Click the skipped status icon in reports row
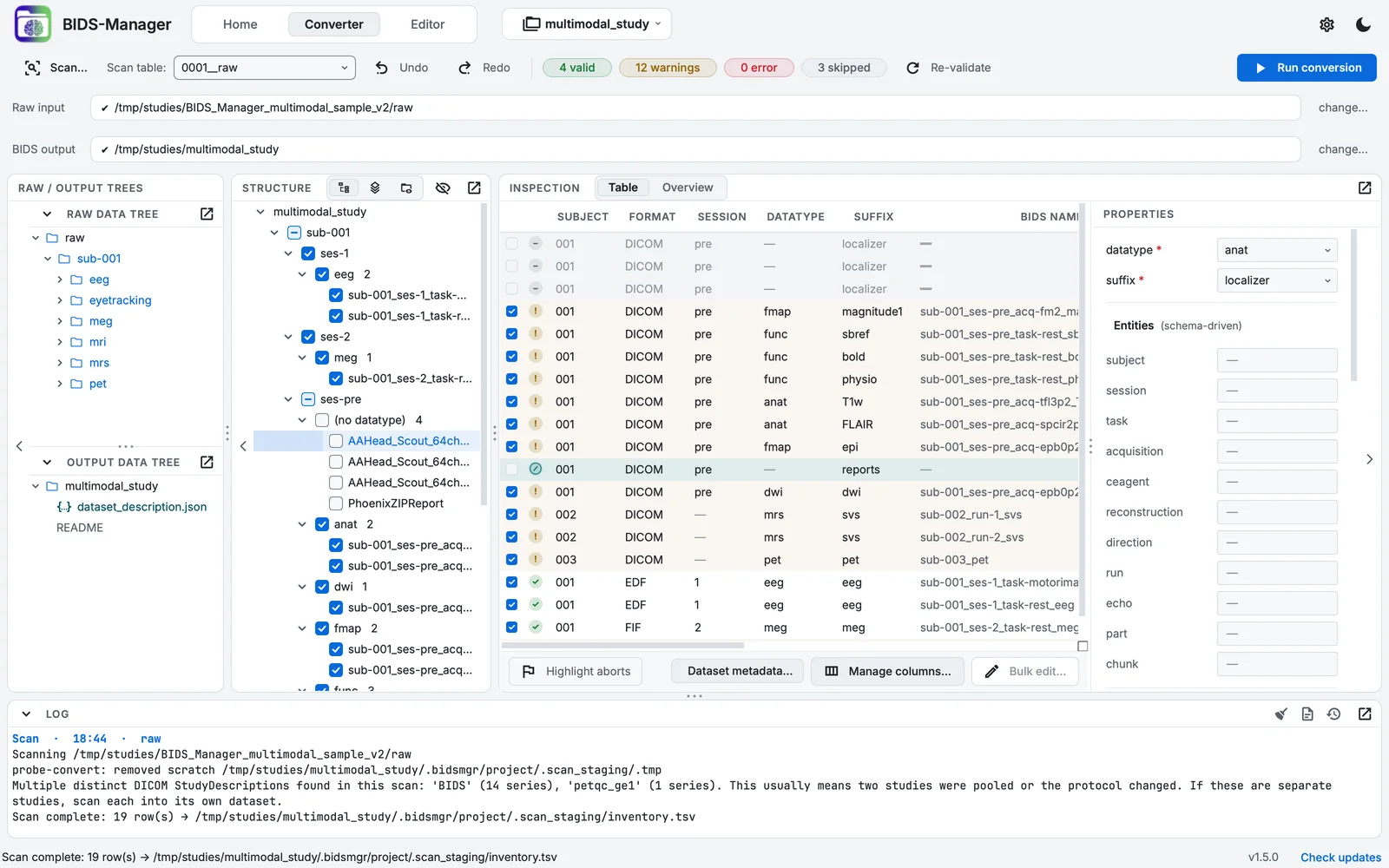 tap(536, 469)
